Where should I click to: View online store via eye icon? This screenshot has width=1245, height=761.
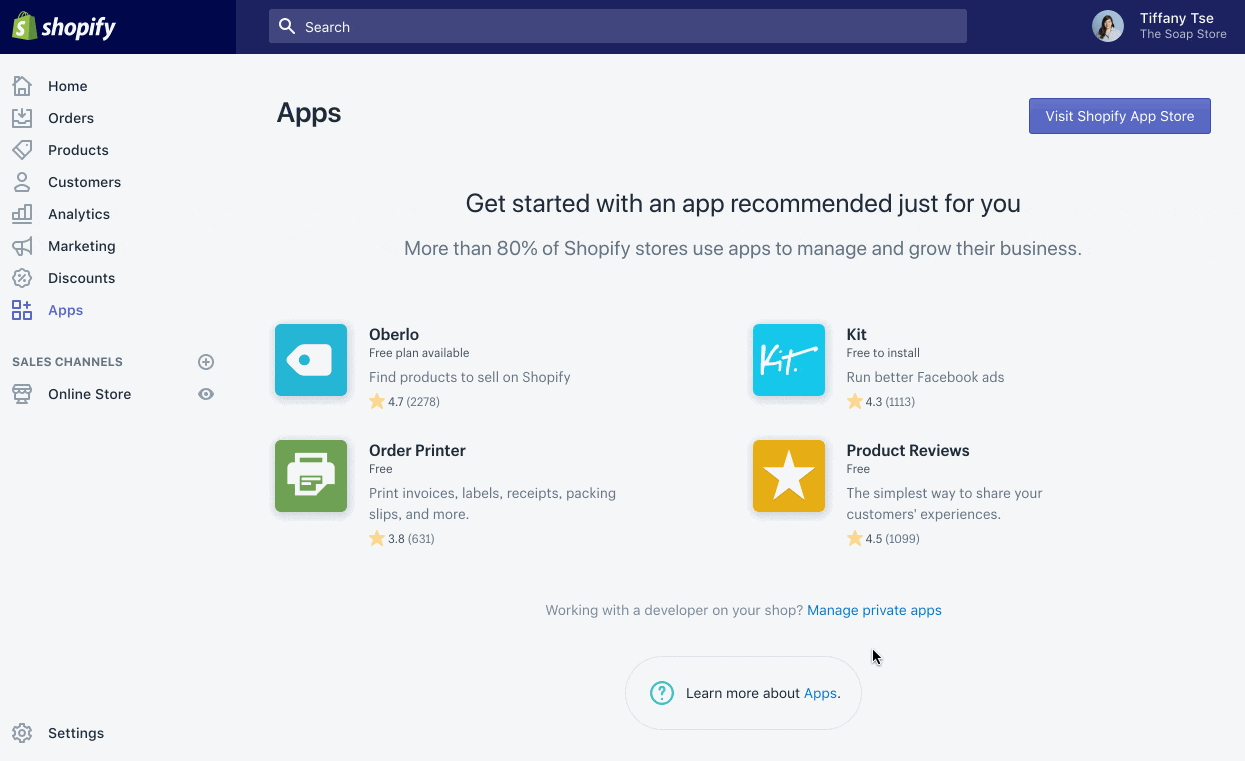[x=206, y=394]
